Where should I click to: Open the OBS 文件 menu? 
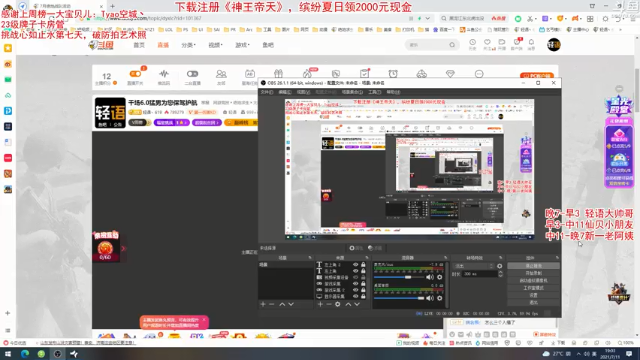[267, 92]
